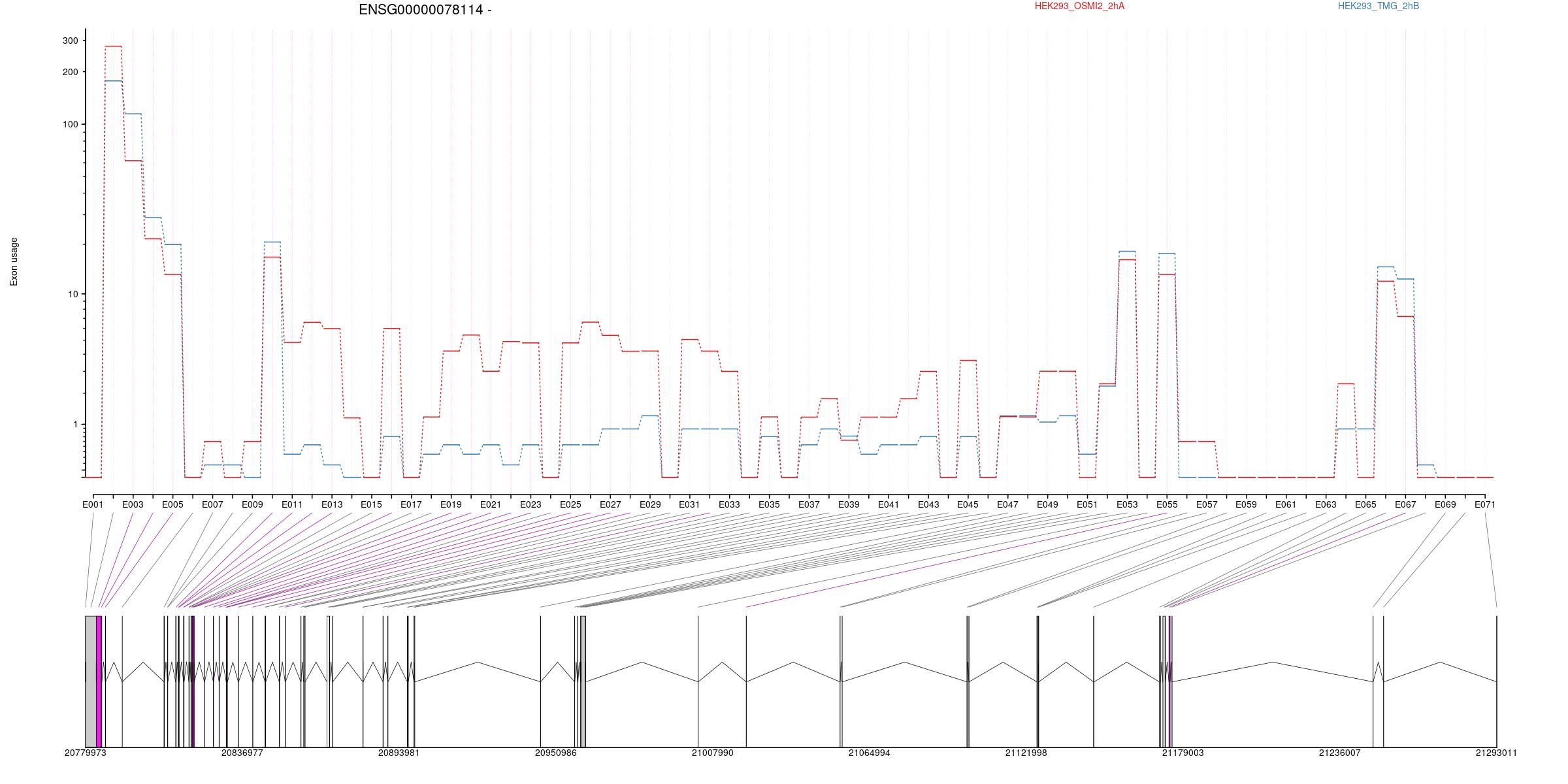The height and width of the screenshot is (784, 1568).
Task: Select exon label E015
Action: [x=371, y=504]
